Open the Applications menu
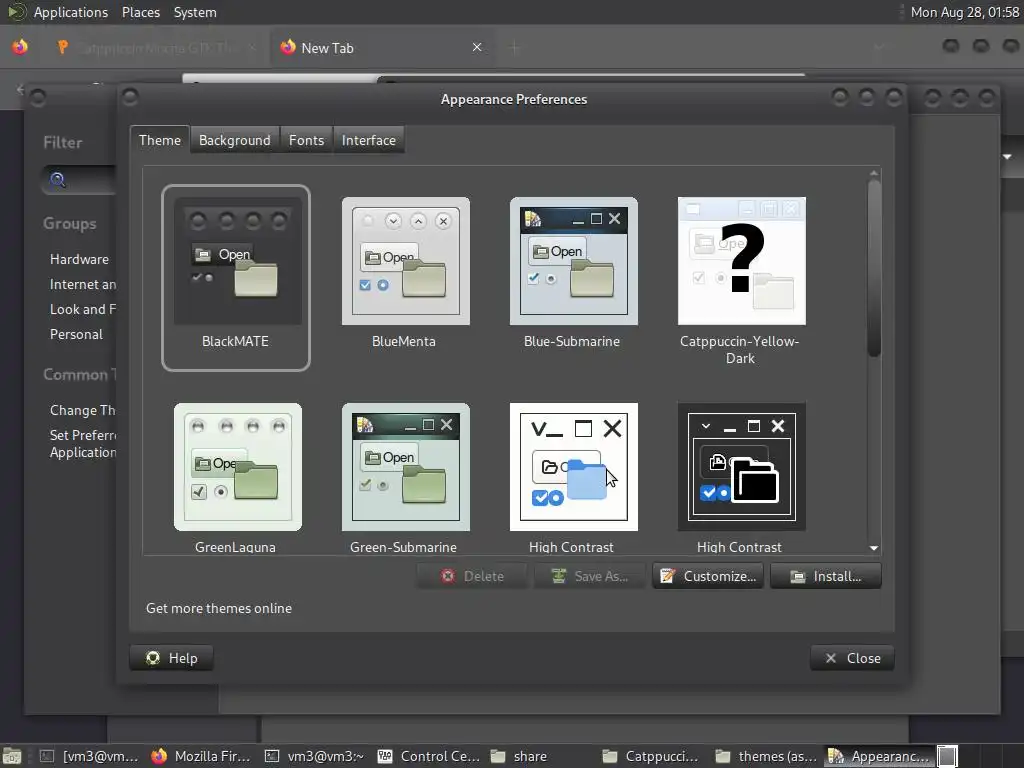The image size is (1024, 768). click(x=71, y=12)
